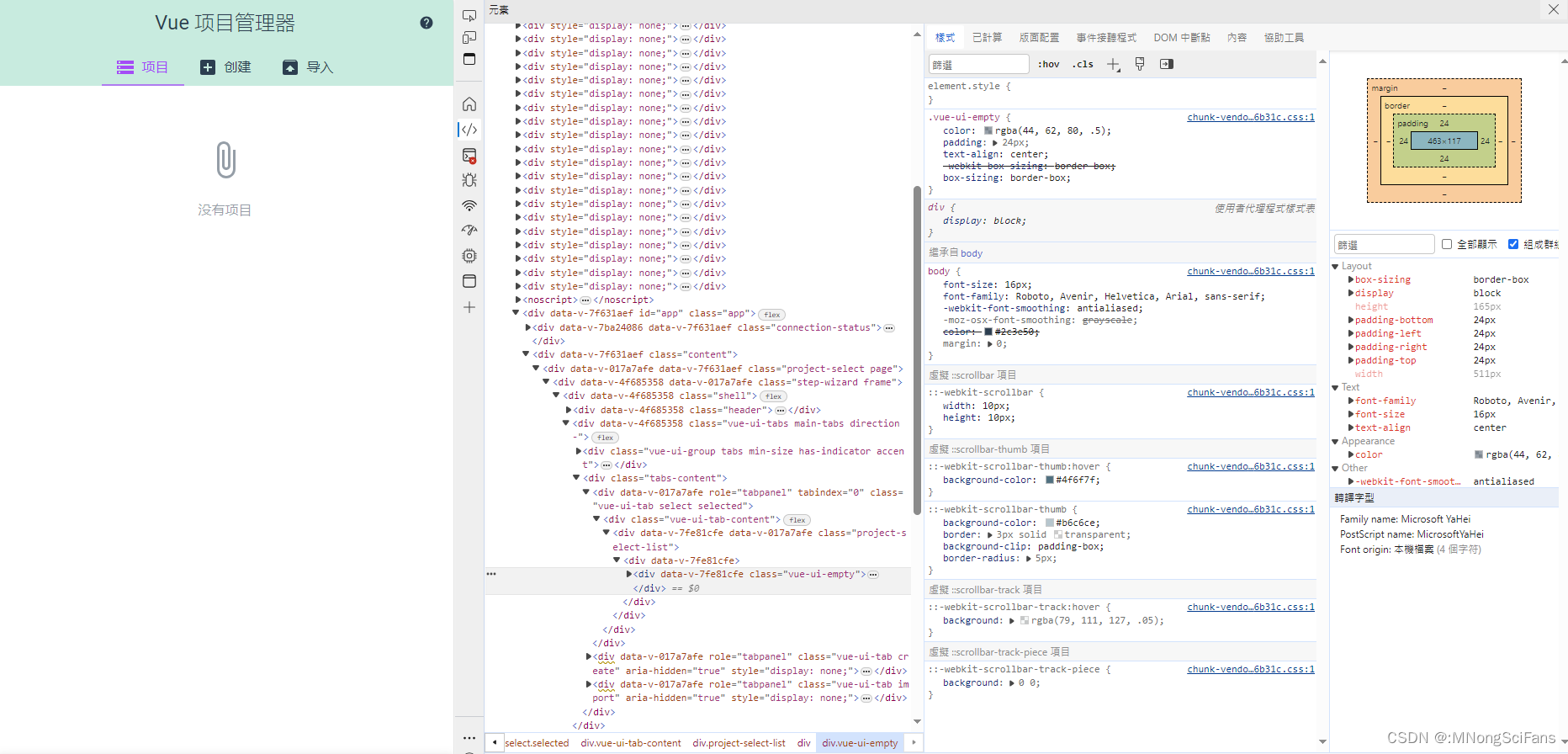Navigate breadcrumb trail right arrow

click(914, 742)
